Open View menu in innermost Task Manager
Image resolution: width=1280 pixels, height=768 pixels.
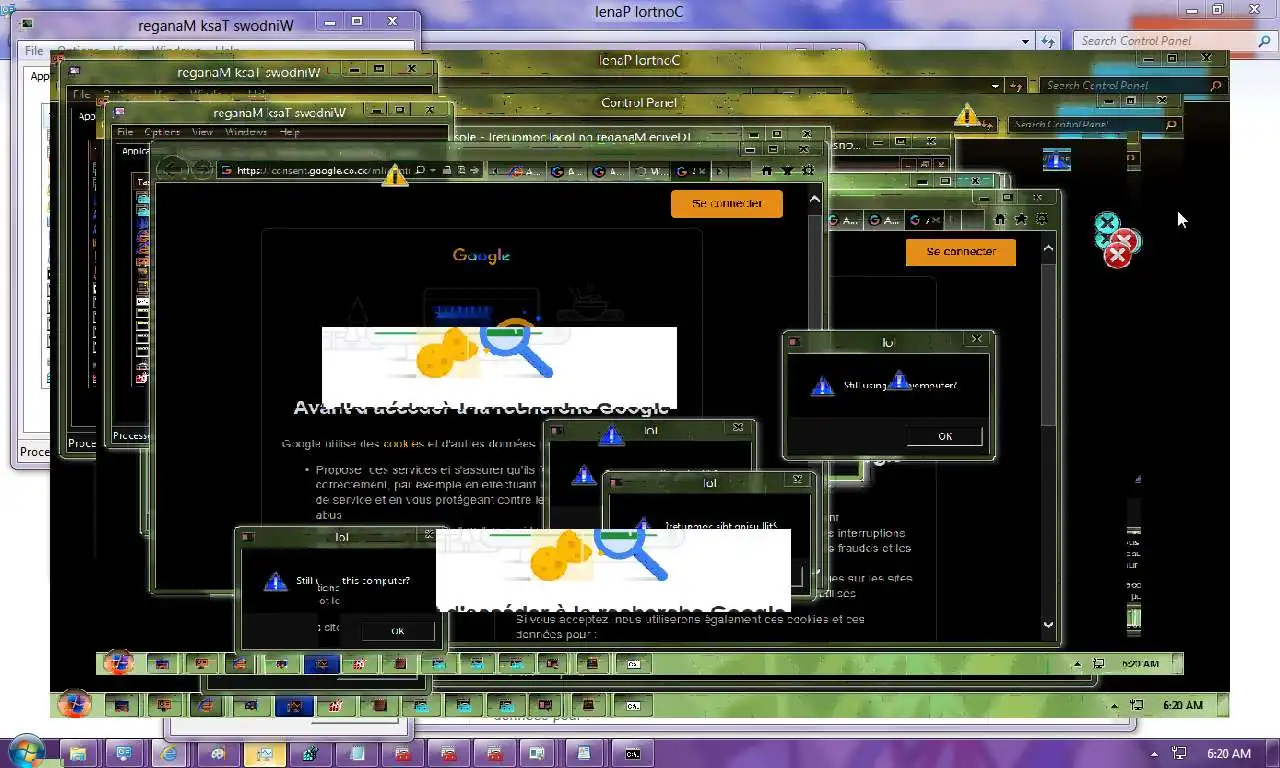pos(202,132)
